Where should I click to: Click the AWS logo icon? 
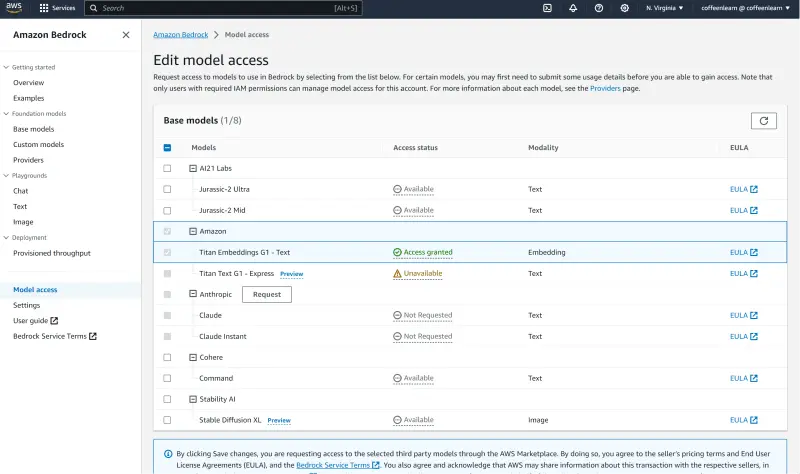pyautogui.click(x=16, y=8)
